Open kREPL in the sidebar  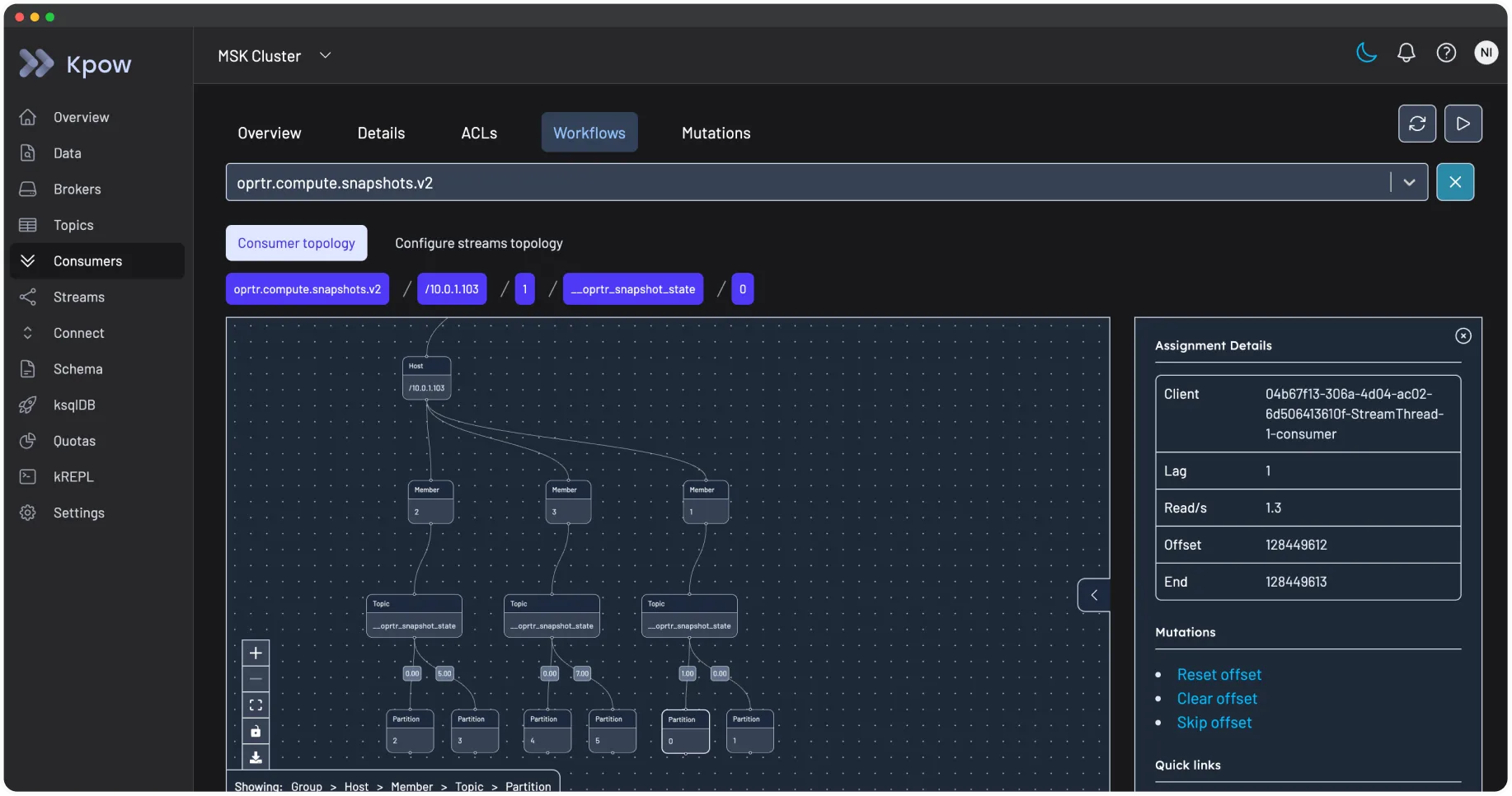click(x=97, y=477)
